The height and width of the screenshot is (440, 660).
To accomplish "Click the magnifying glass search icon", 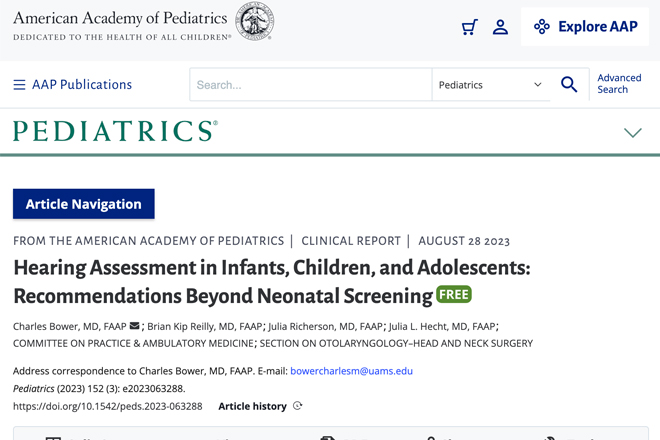I will point(569,85).
